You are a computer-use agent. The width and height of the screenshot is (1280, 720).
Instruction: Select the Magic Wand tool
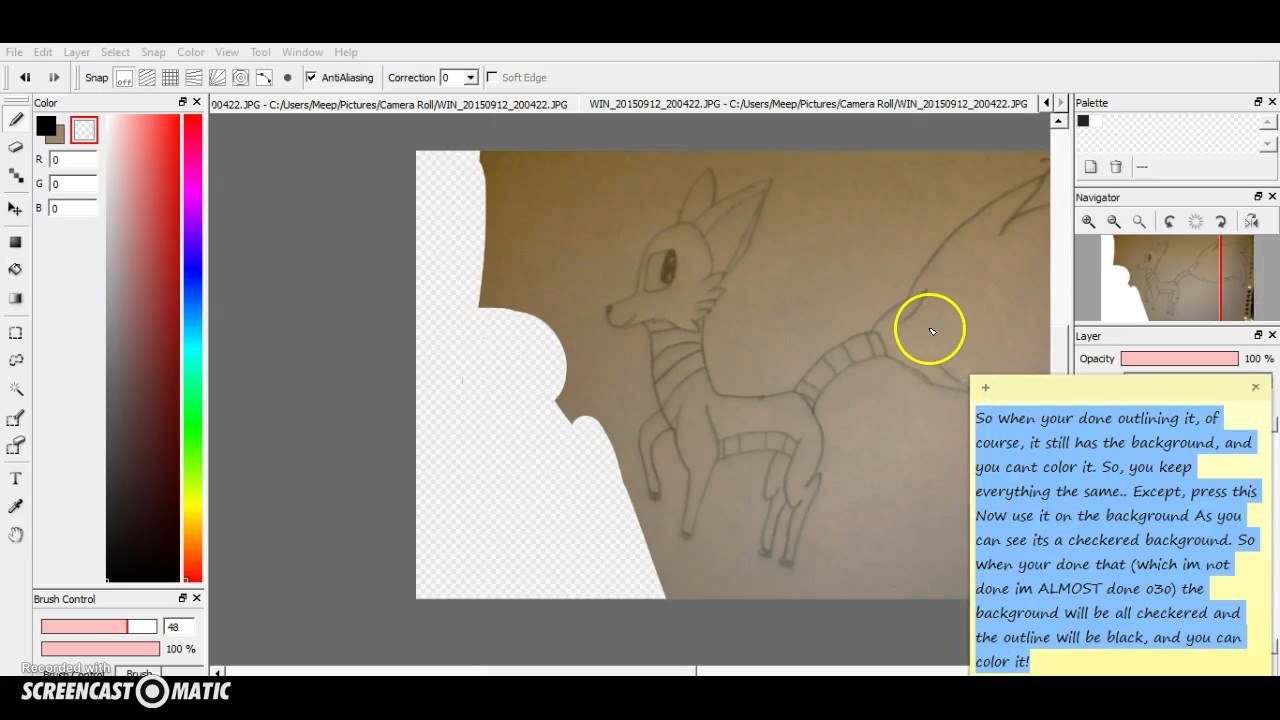coord(16,388)
